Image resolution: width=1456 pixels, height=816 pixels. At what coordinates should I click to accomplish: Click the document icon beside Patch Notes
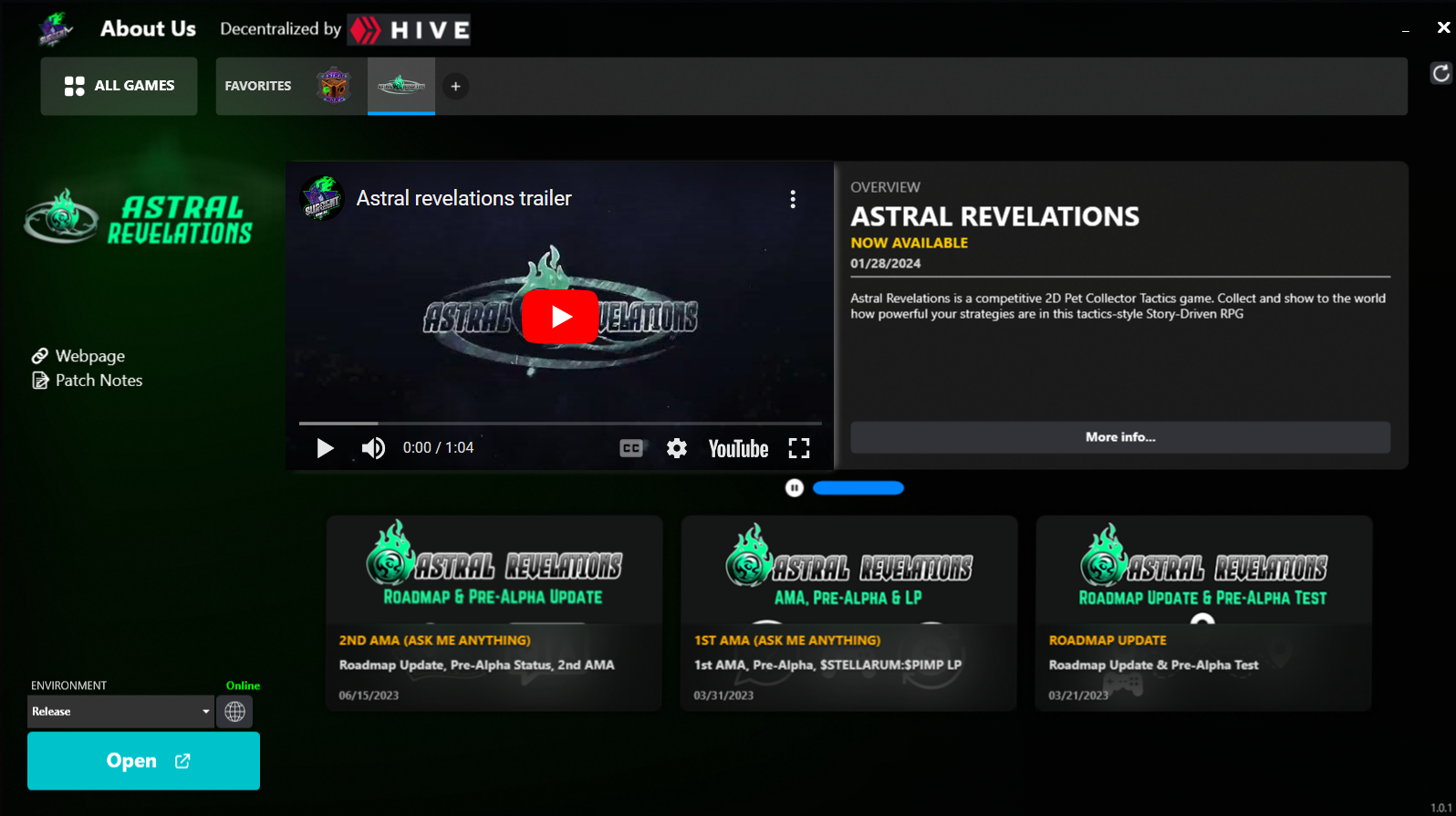tap(40, 381)
